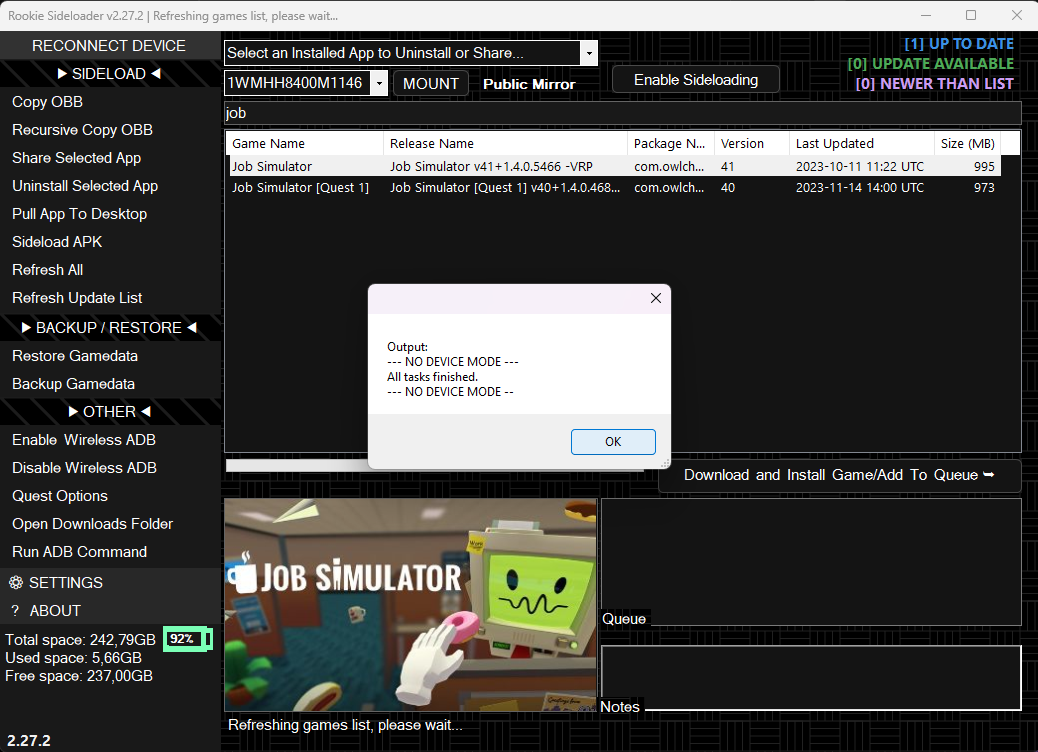Click the Job Simulator thumbnail image
The image size is (1038, 752).
coord(410,605)
